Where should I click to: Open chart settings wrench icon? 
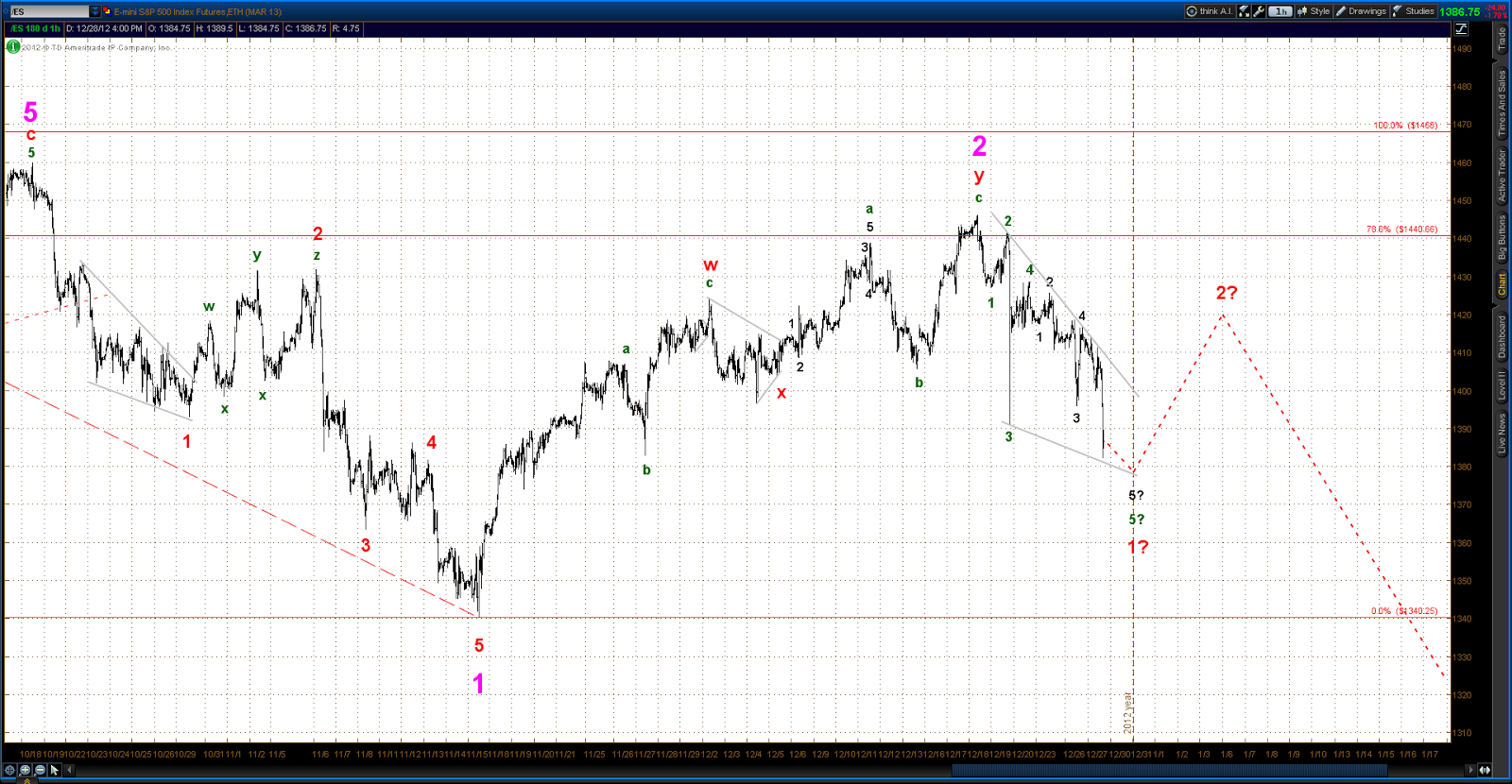pyautogui.click(x=1259, y=11)
